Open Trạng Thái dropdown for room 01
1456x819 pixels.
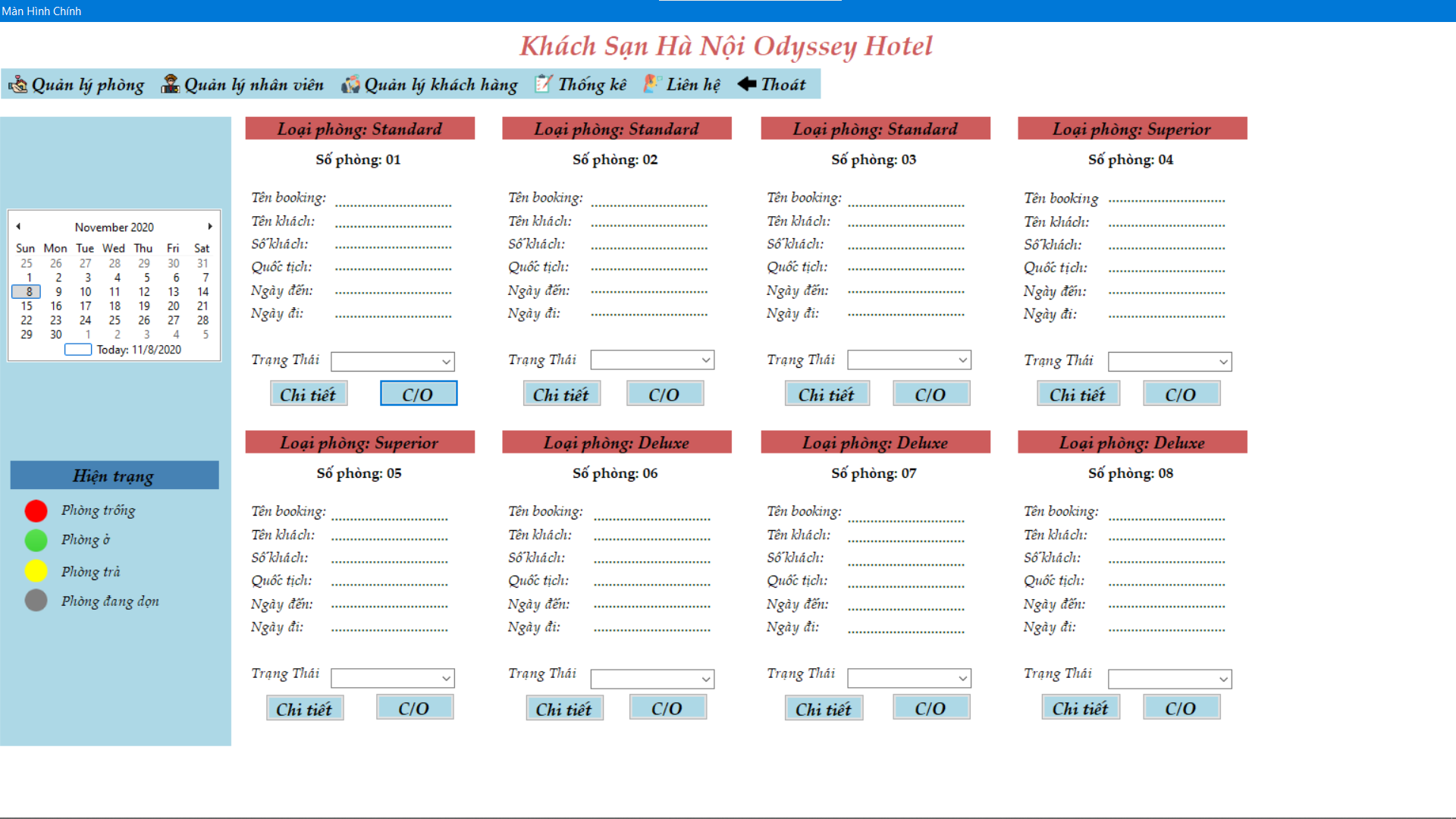click(393, 362)
